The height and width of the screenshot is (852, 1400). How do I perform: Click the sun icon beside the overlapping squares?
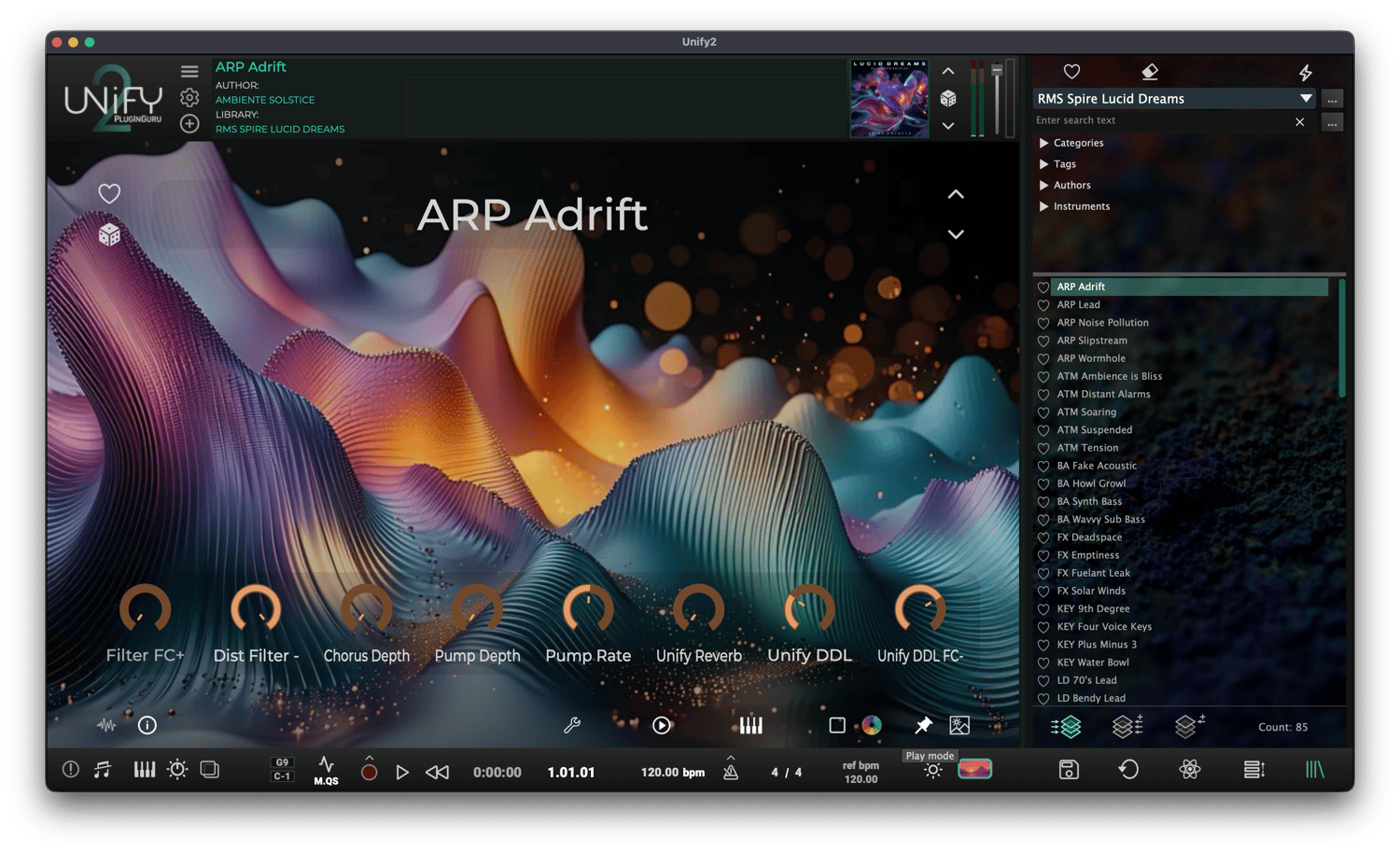(177, 770)
